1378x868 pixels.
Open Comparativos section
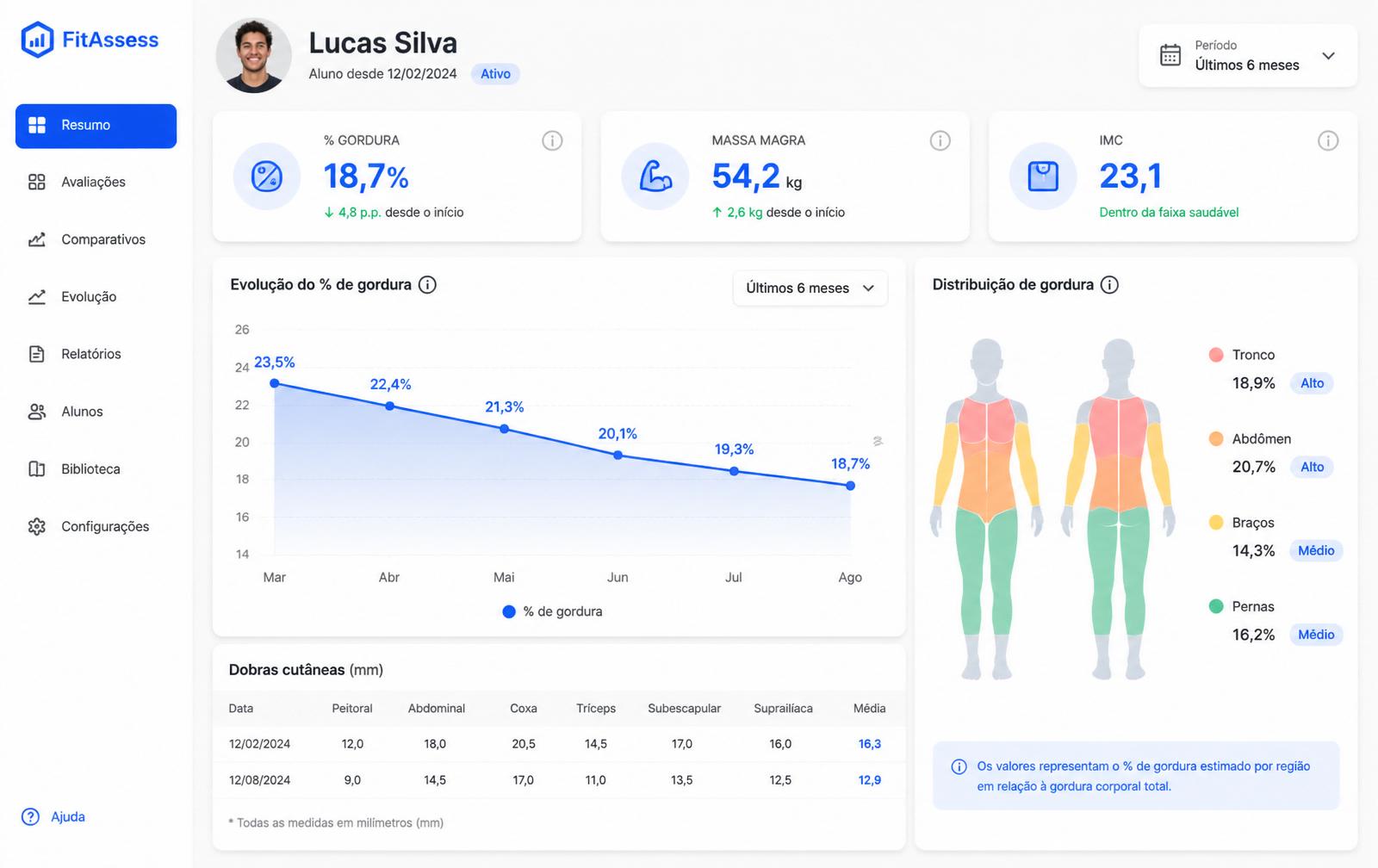click(96, 239)
